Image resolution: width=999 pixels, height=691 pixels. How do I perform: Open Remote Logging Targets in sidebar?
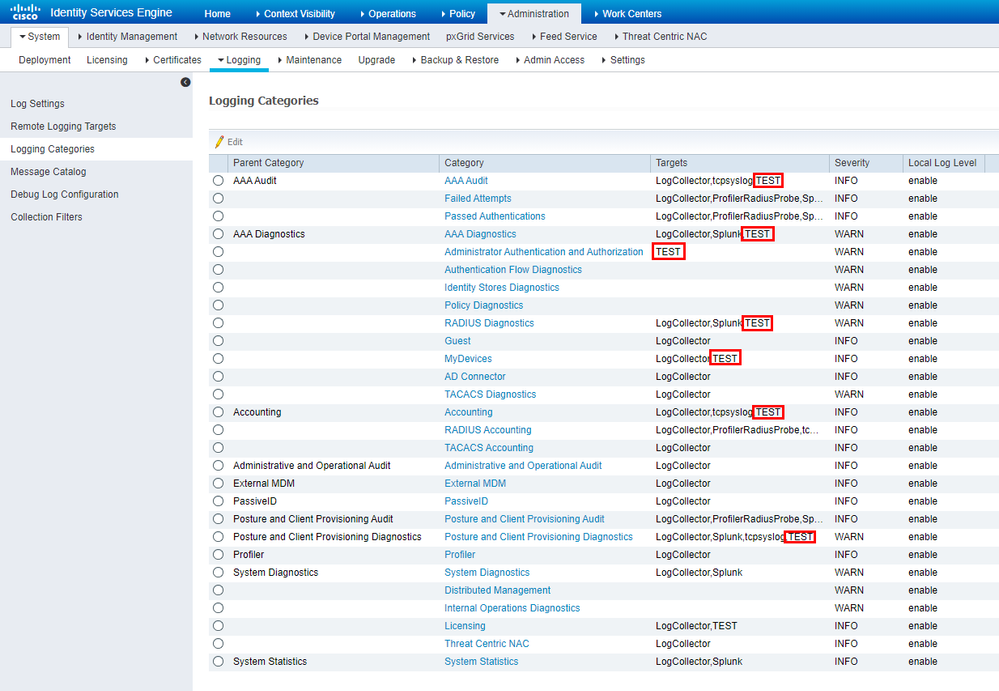tap(63, 127)
